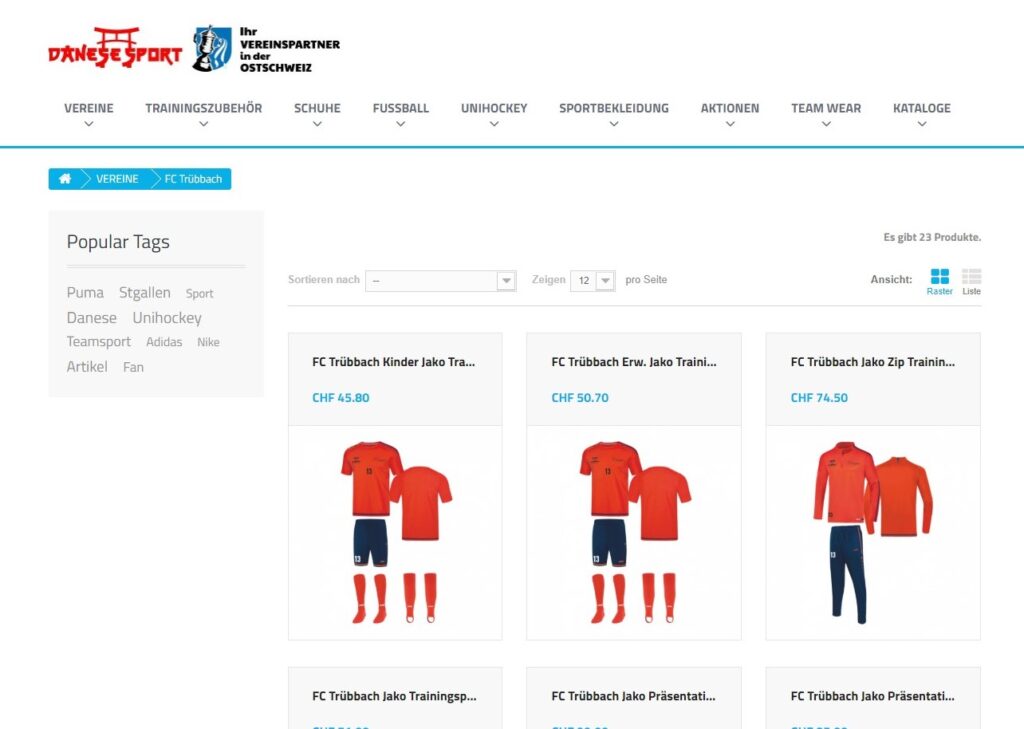Open FC Trübbach Kinder Jako product title
Image resolution: width=1024 pixels, height=729 pixels.
(394, 362)
